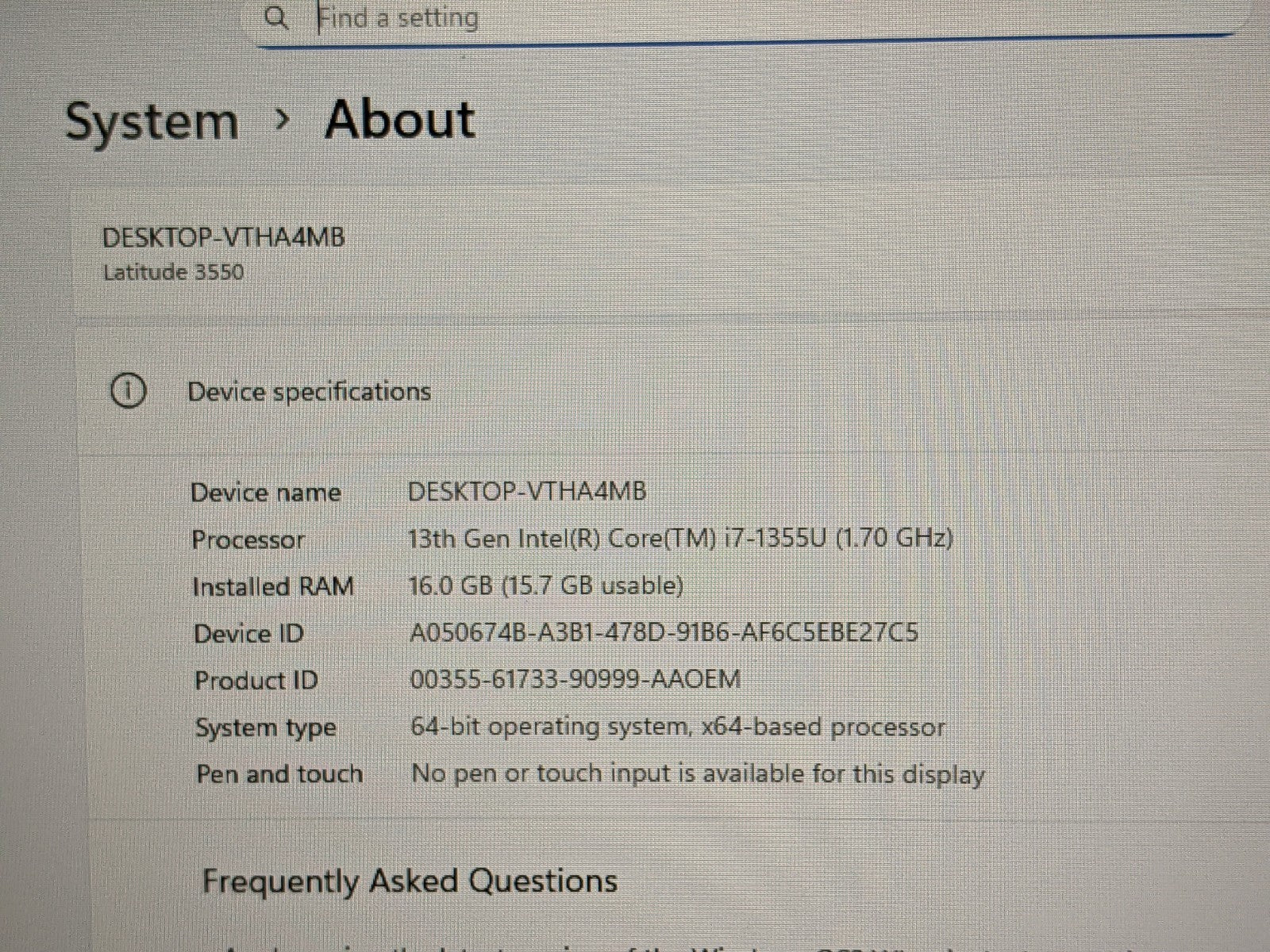Click the Pen and touch row
This screenshot has width=1270, height=952.
coord(279,773)
